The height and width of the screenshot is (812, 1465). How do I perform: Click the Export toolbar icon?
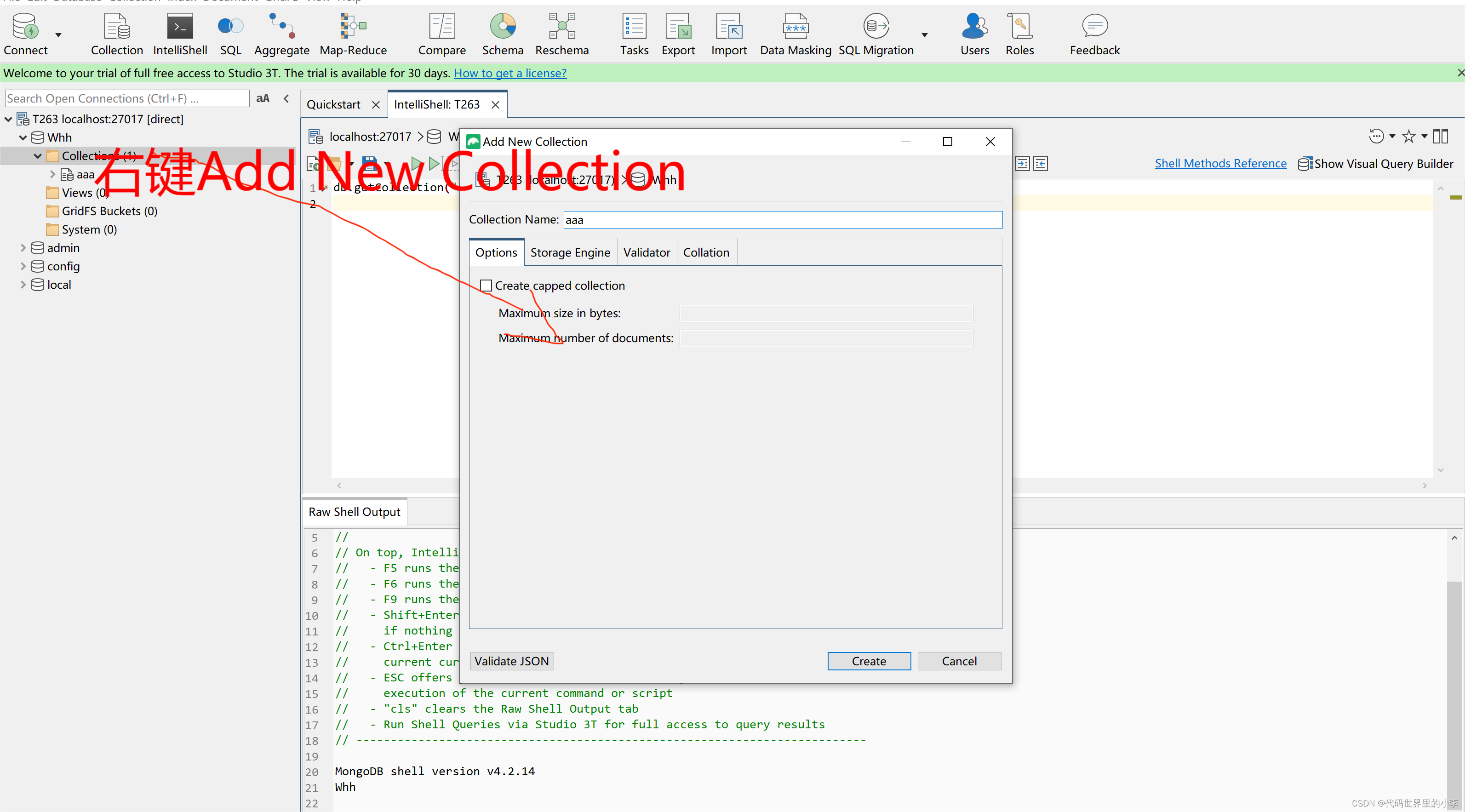tap(678, 34)
